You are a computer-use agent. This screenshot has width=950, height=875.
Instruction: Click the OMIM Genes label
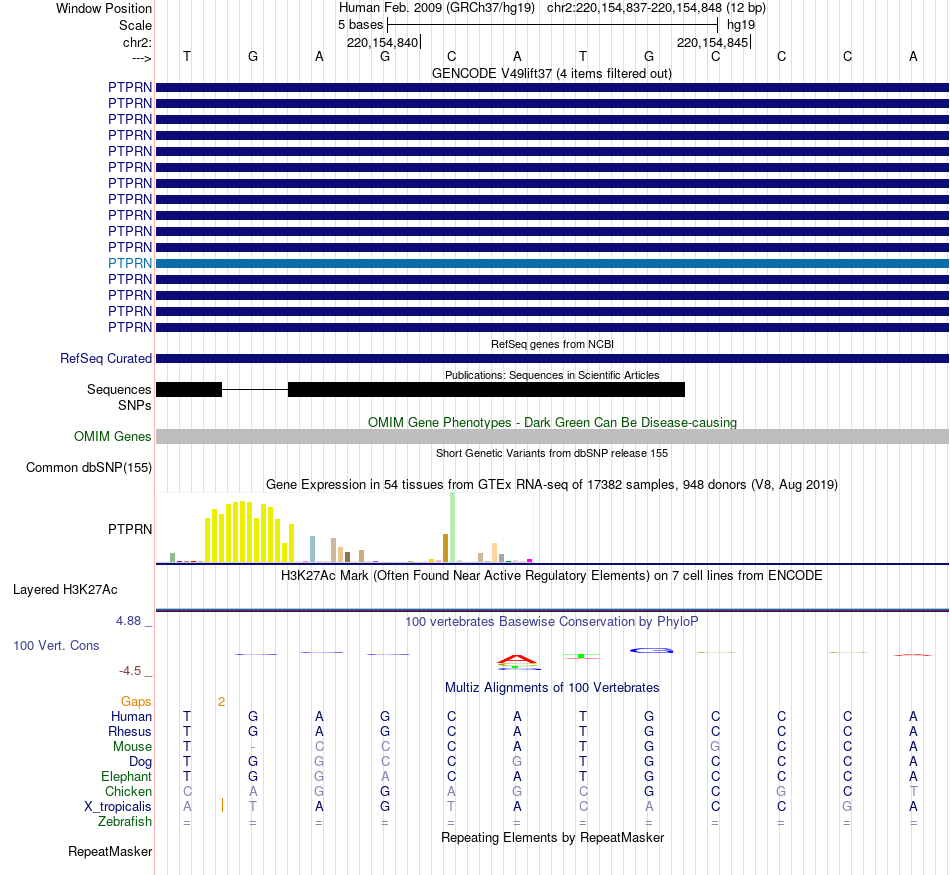click(x=112, y=436)
